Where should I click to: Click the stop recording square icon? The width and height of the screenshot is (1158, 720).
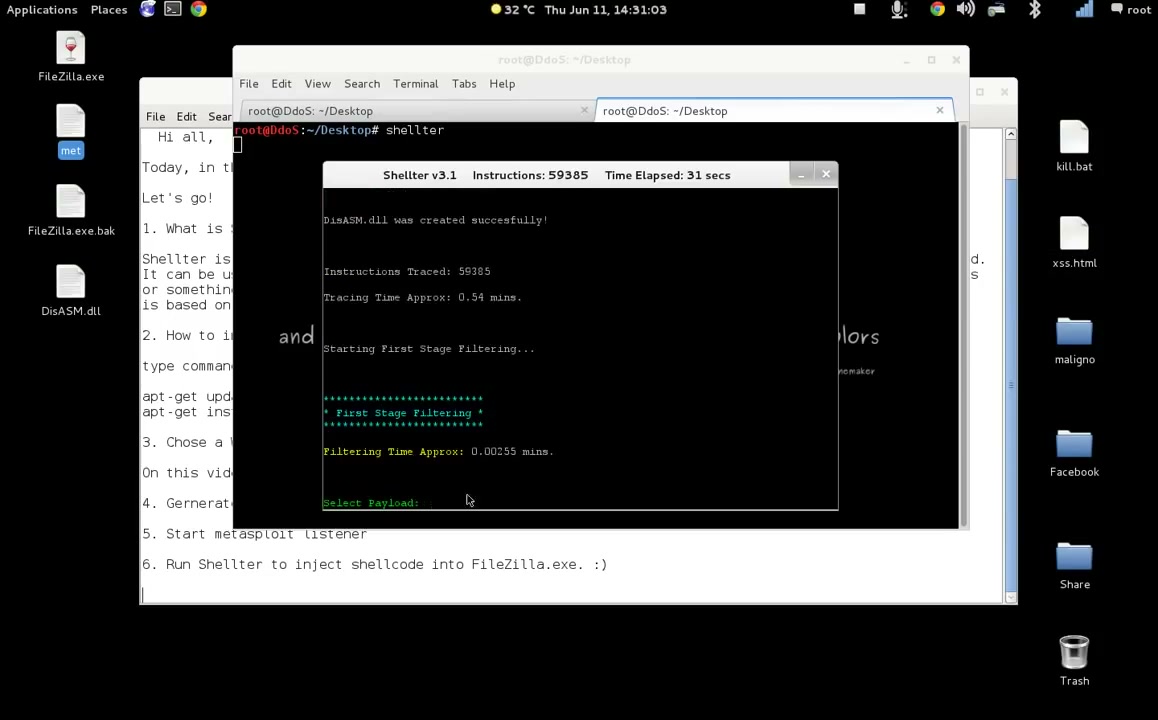coord(860,10)
